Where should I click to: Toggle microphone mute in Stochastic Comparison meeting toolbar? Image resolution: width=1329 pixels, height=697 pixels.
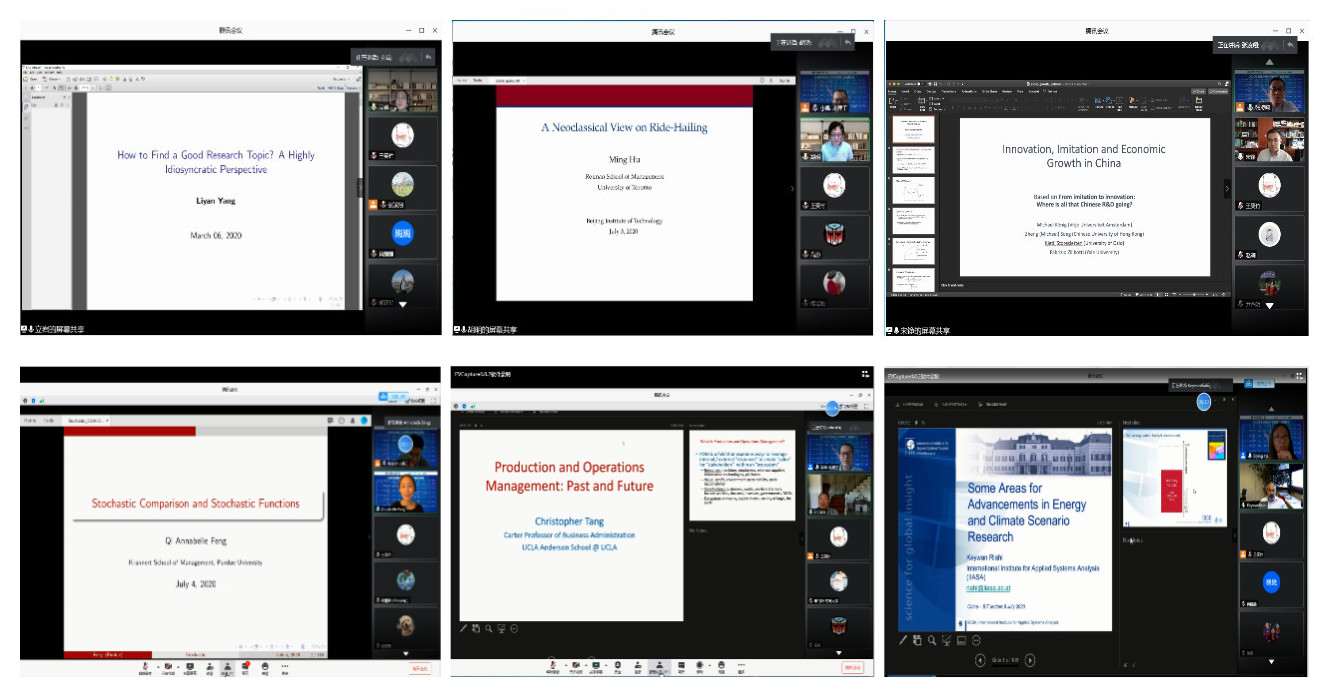click(x=147, y=665)
